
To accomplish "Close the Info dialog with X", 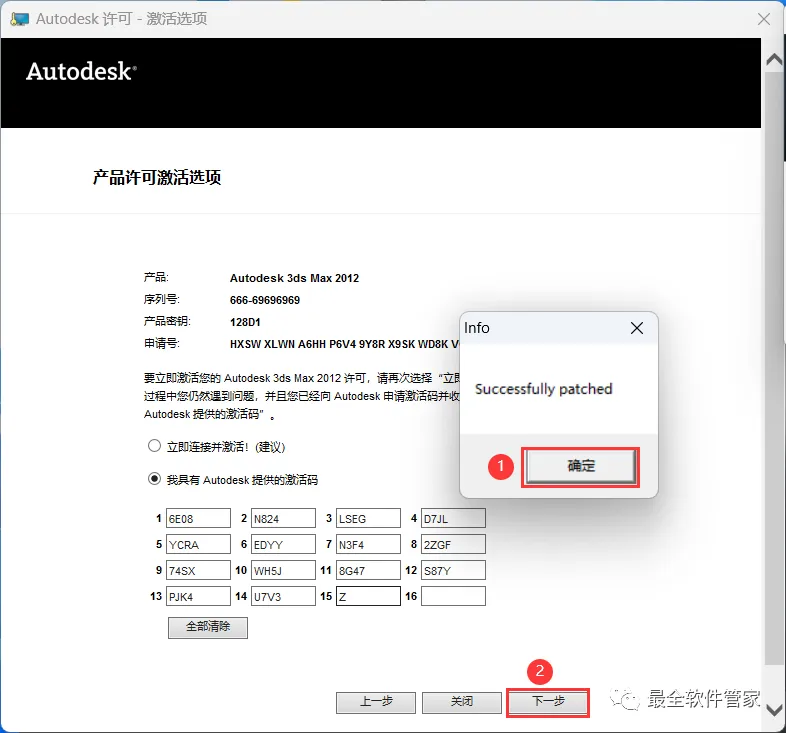I will (637, 328).
